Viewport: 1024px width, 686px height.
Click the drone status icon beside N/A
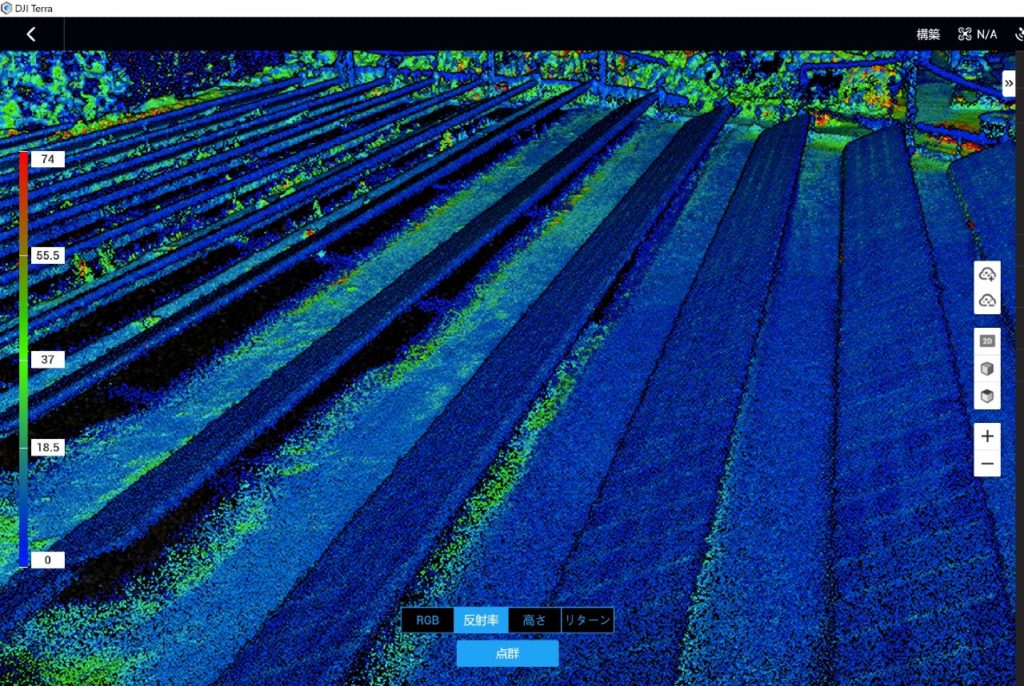(963, 33)
